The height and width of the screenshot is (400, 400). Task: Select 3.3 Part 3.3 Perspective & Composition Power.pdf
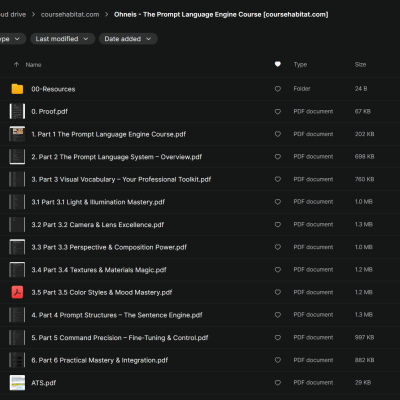tap(109, 247)
